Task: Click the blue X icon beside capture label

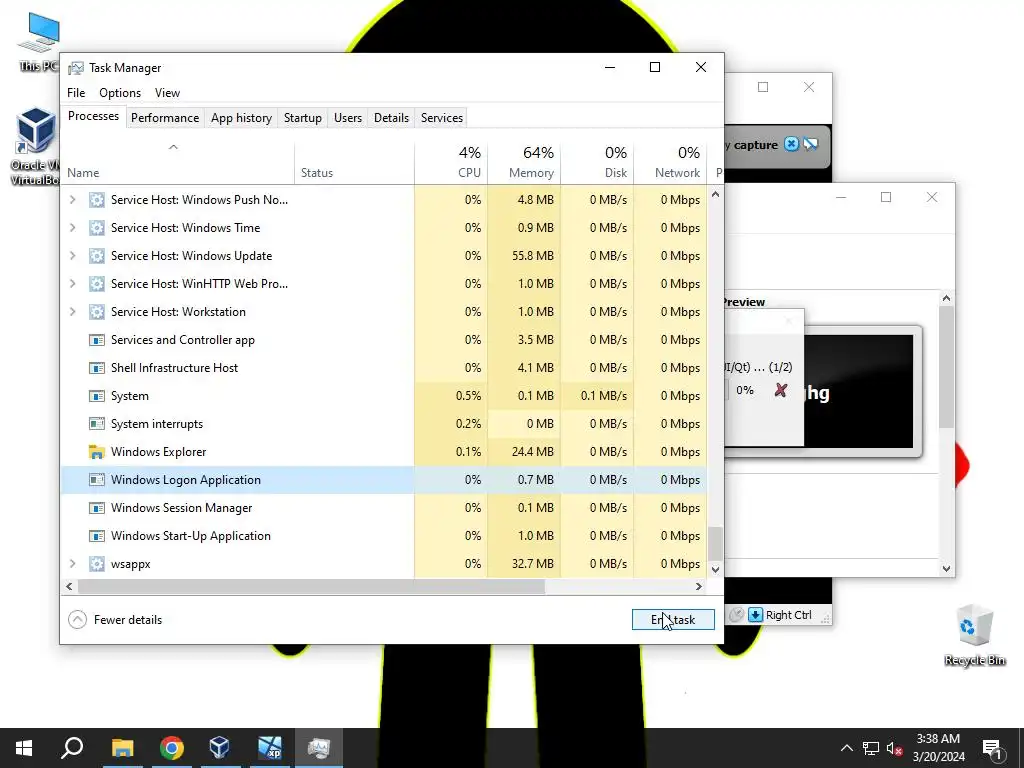Action: pyautogui.click(x=791, y=144)
